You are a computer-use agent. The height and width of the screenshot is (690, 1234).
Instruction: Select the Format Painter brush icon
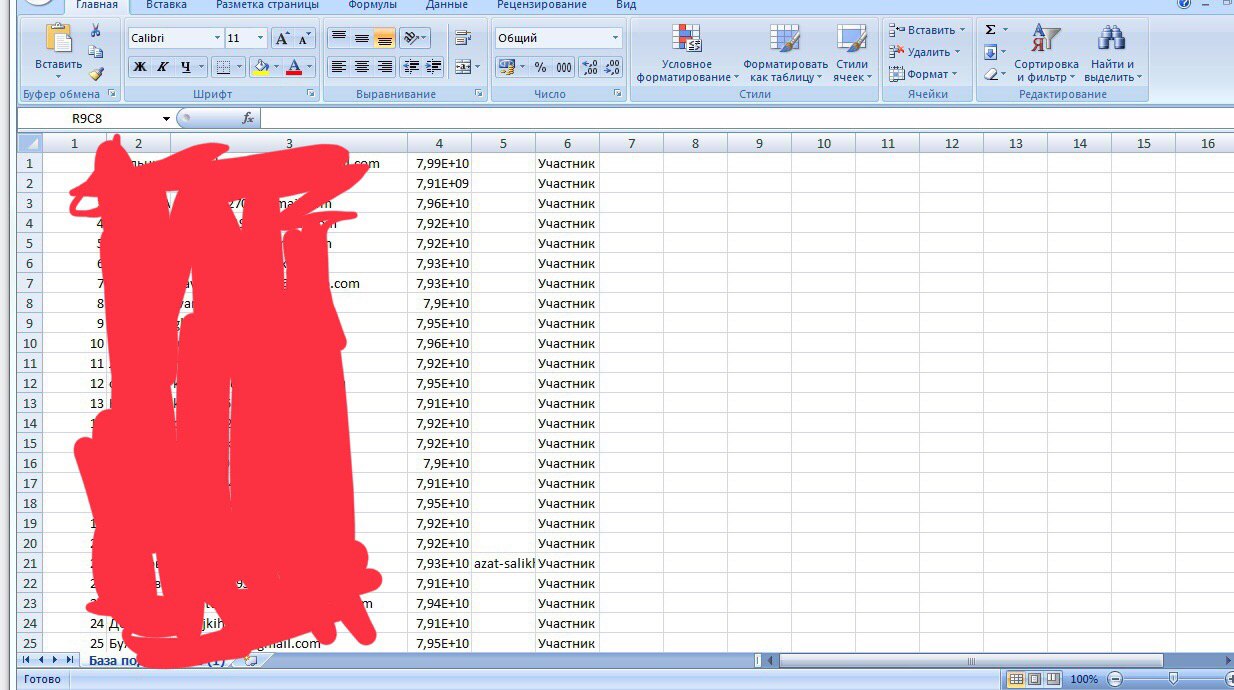(x=96, y=73)
